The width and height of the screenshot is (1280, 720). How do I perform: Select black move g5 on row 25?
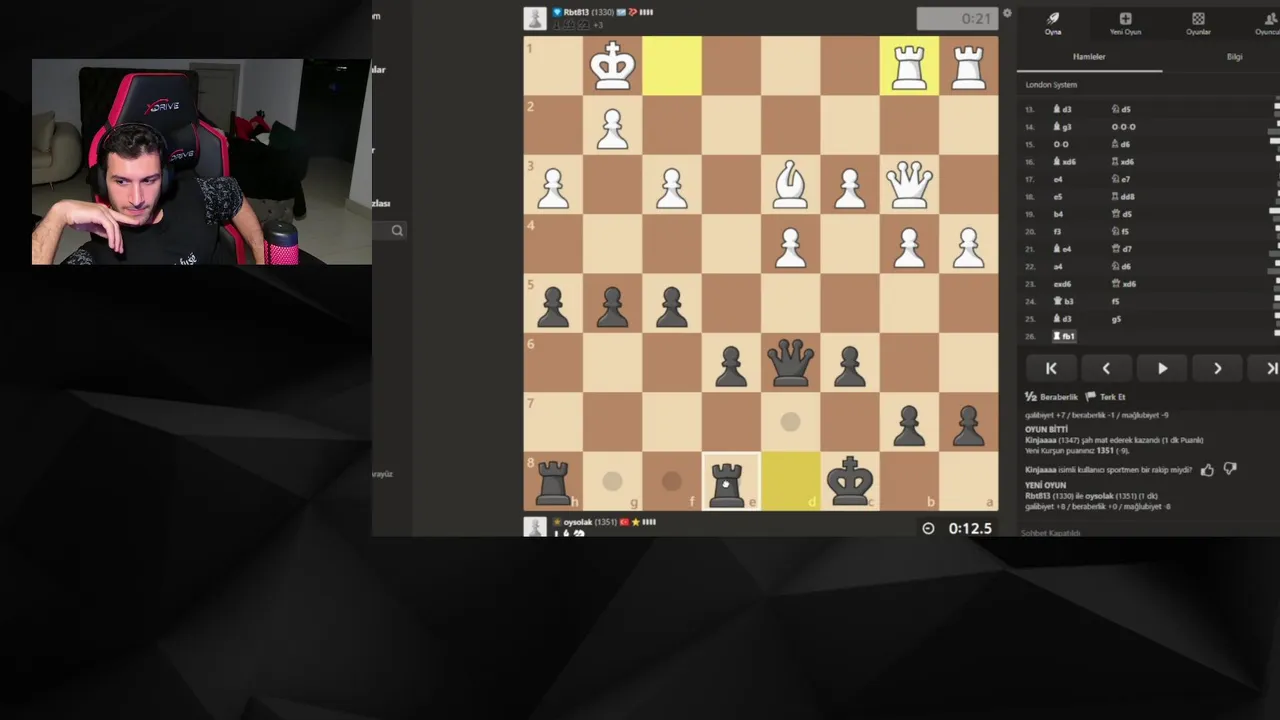point(1117,319)
